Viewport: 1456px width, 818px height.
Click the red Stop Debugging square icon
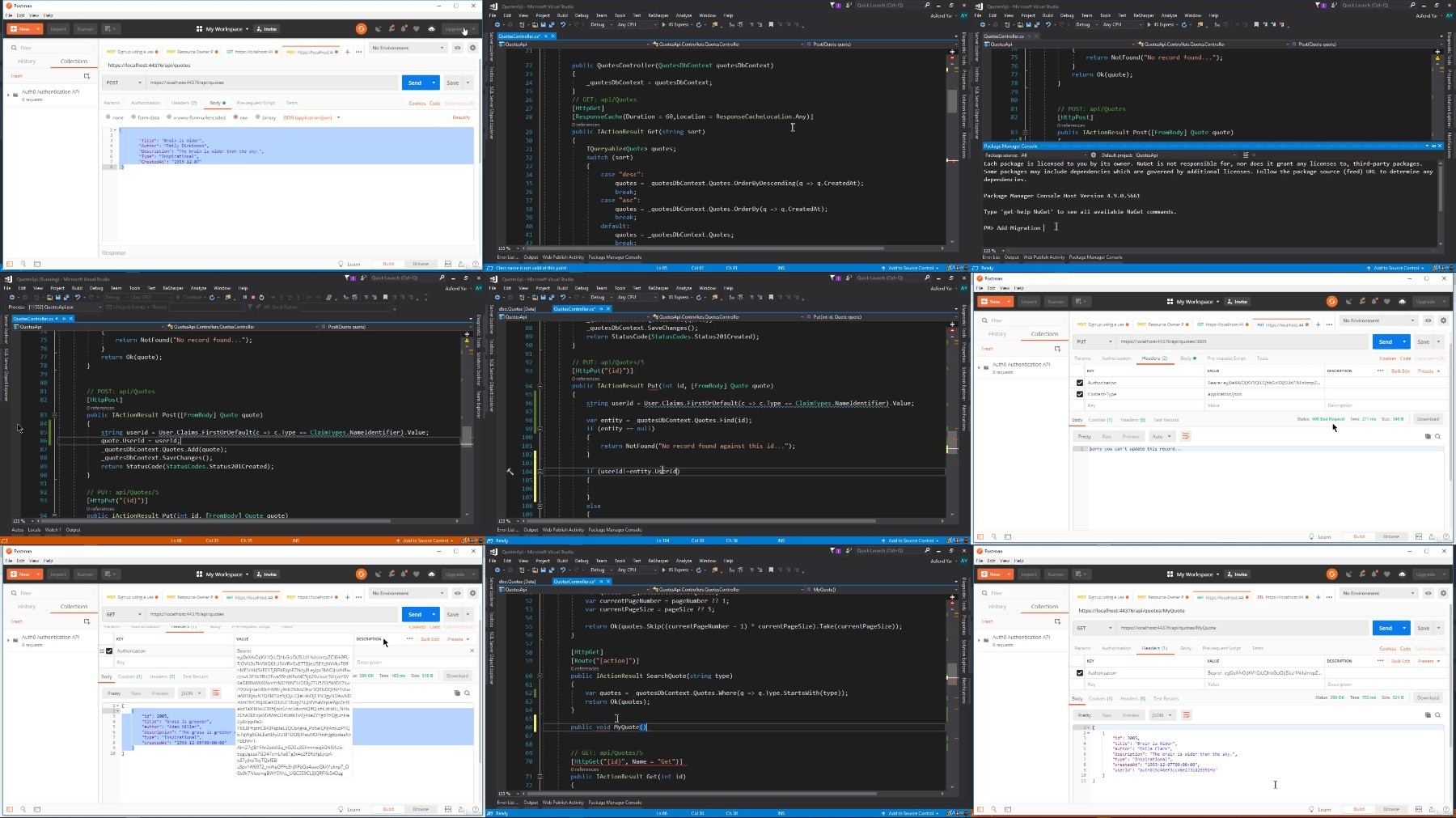tap(253, 297)
